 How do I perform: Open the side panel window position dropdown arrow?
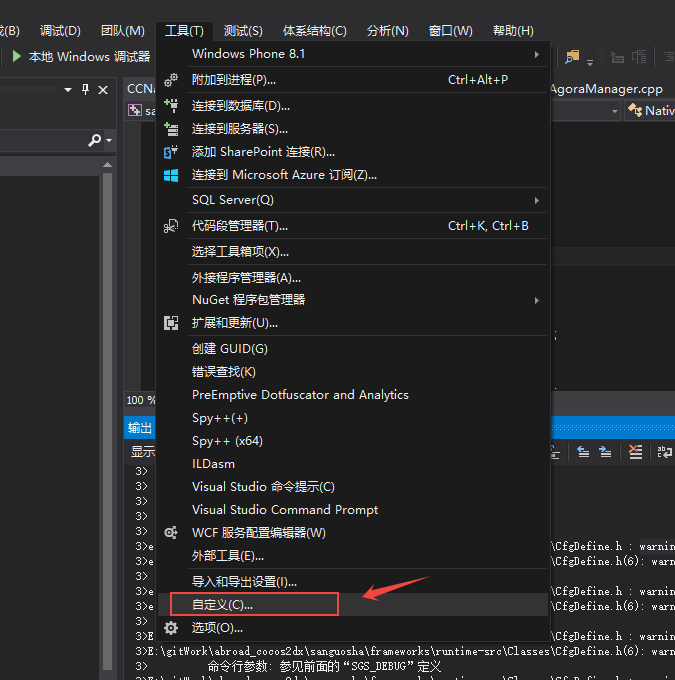(68, 90)
